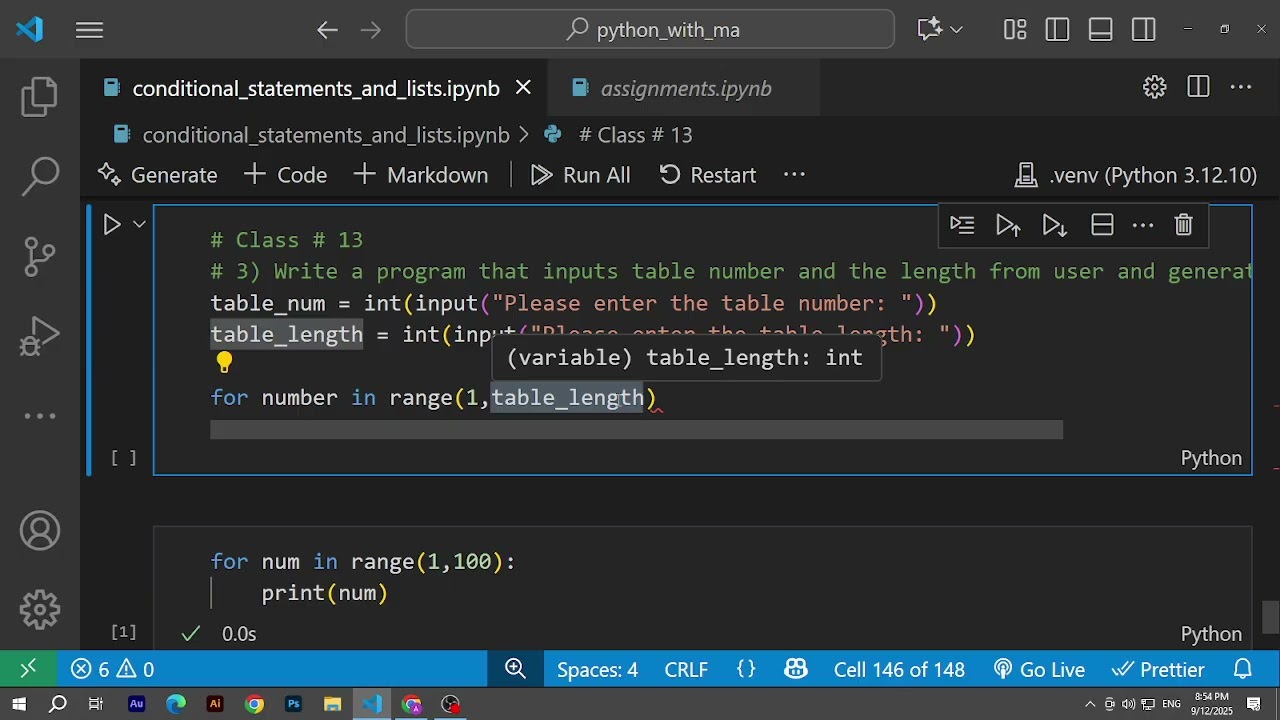Open notebook settings gear icon
This screenshot has width=1280, height=720.
[x=1155, y=87]
